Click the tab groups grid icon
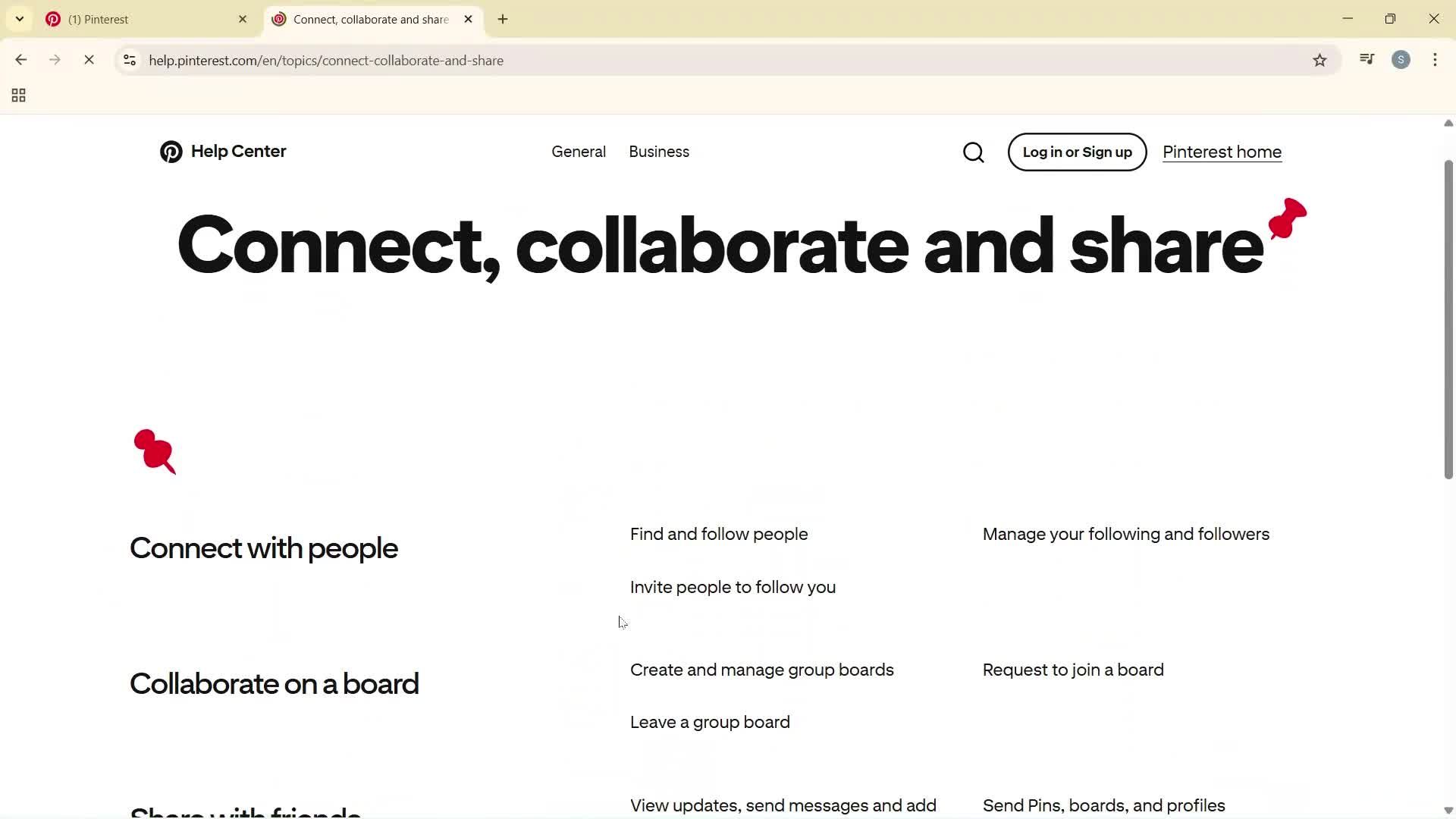 18,95
